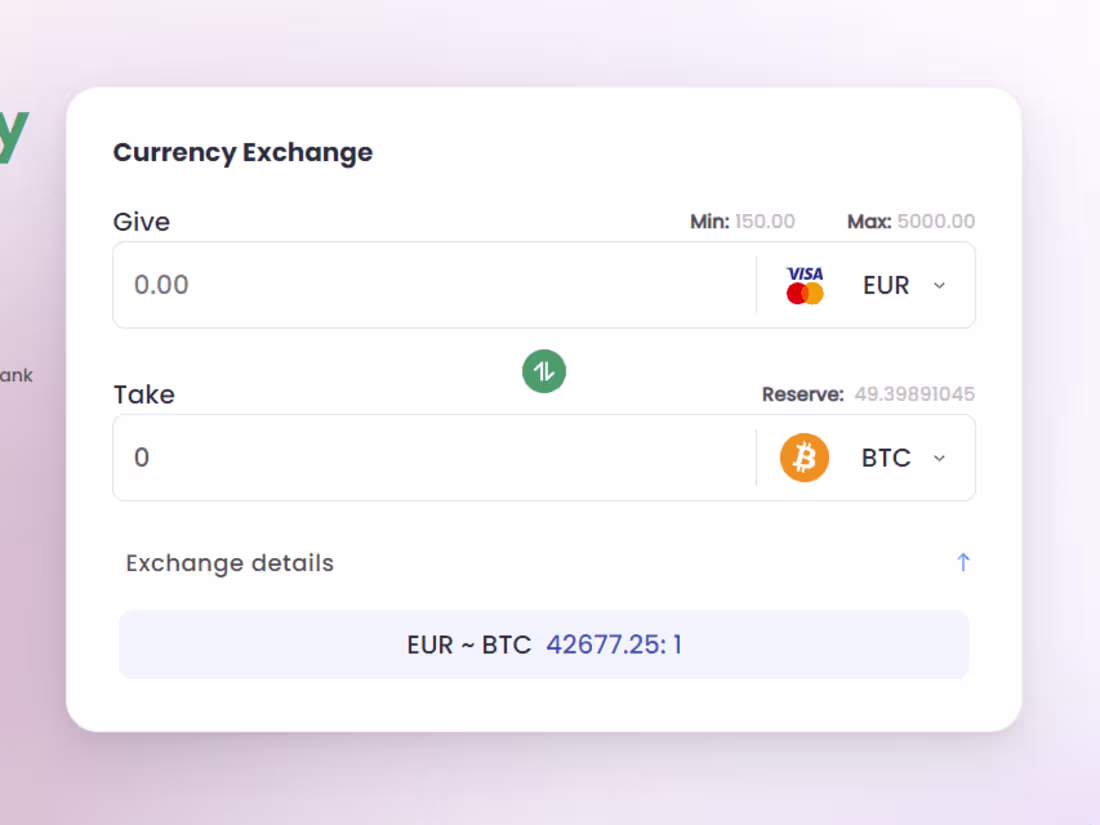
Task: Select the Mastercard icon beside EUR
Action: click(804, 293)
